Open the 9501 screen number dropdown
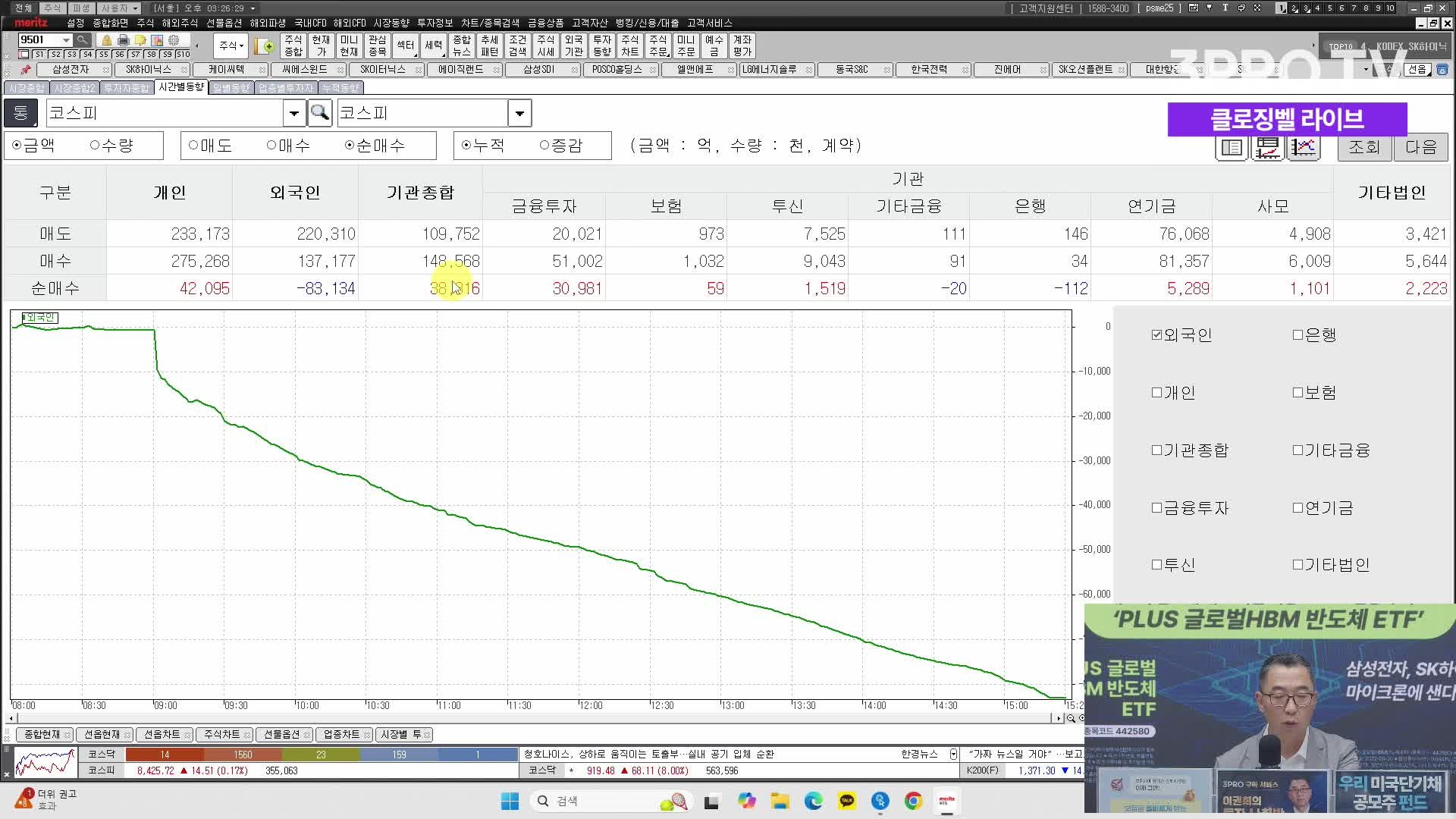 67,40
